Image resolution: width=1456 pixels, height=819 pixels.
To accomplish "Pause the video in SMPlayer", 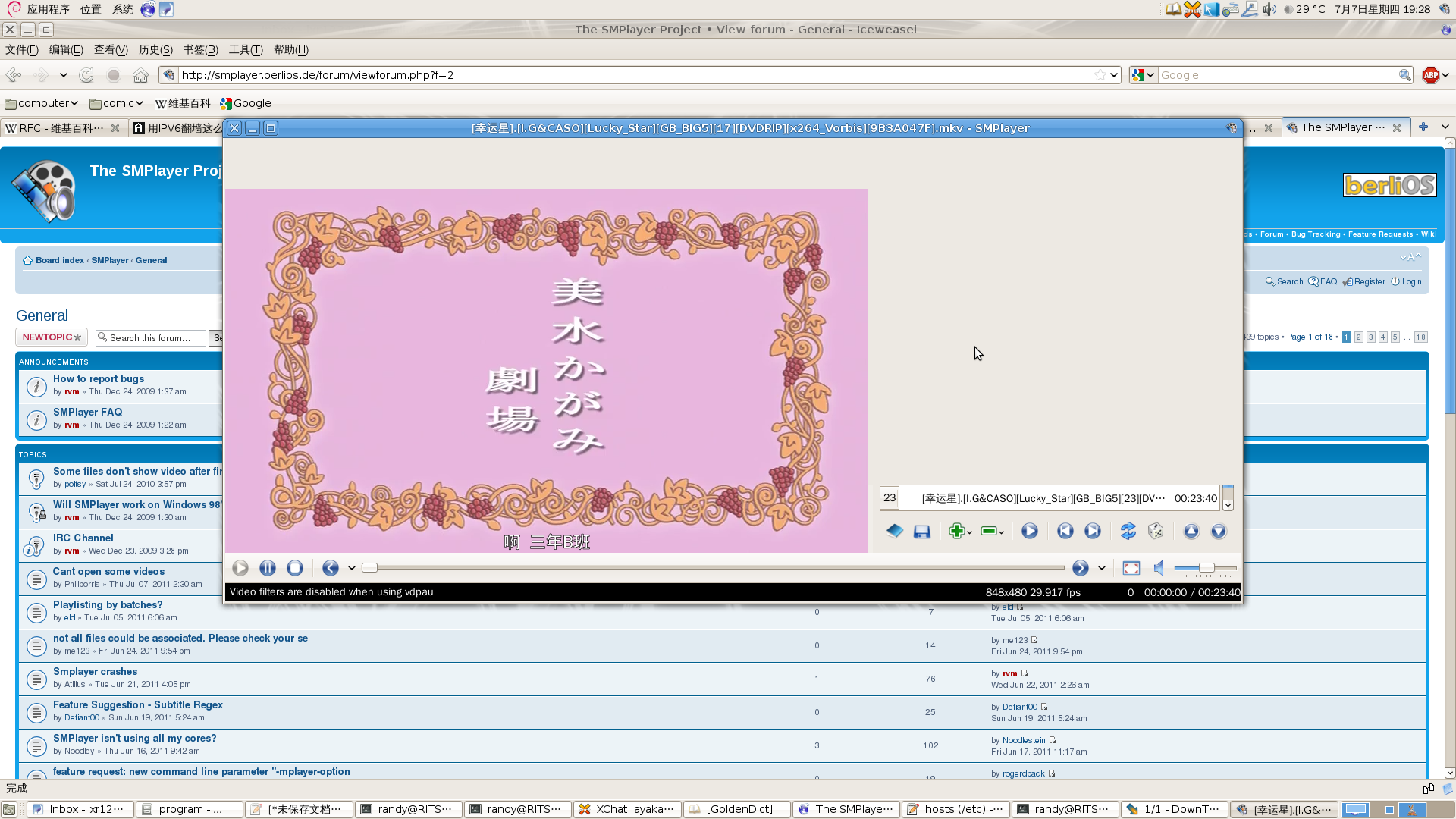I will [268, 568].
